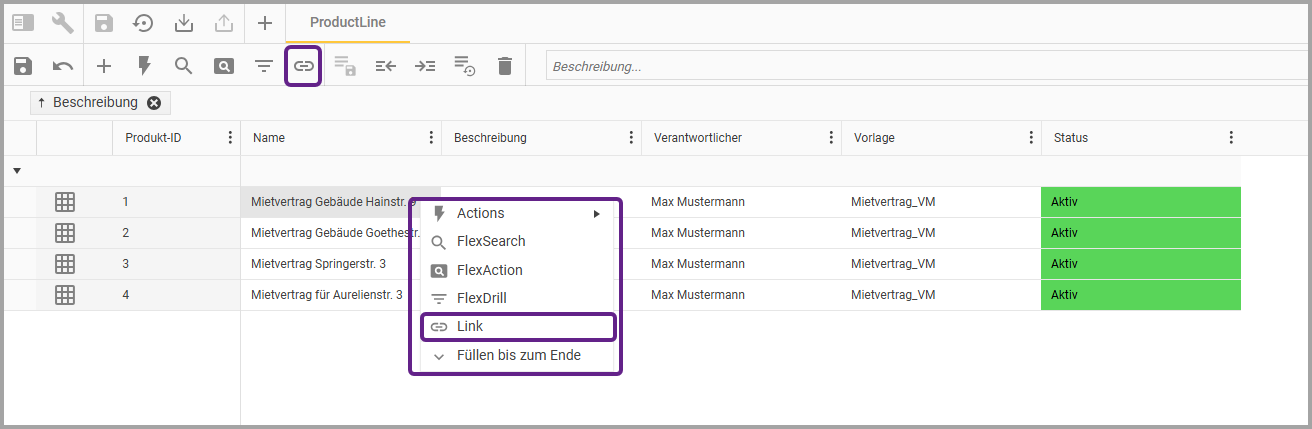
Task: Click the delete trash can icon
Action: [505, 66]
